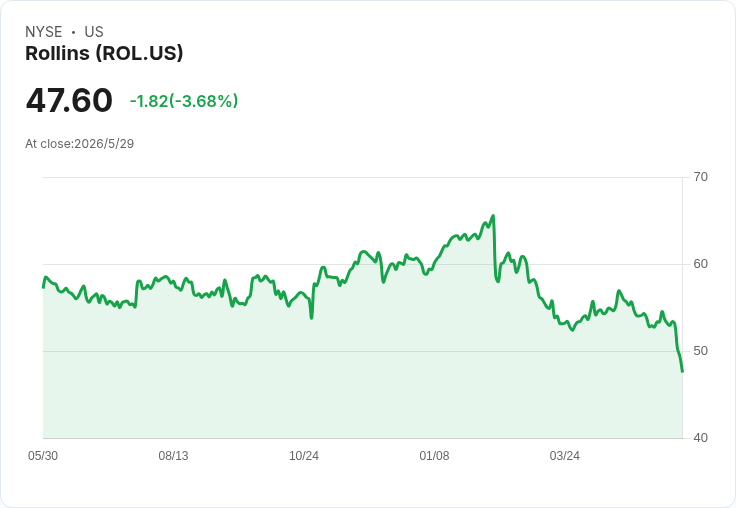Click the 01/08 x-axis date label
The width and height of the screenshot is (736, 508).
coord(434,456)
